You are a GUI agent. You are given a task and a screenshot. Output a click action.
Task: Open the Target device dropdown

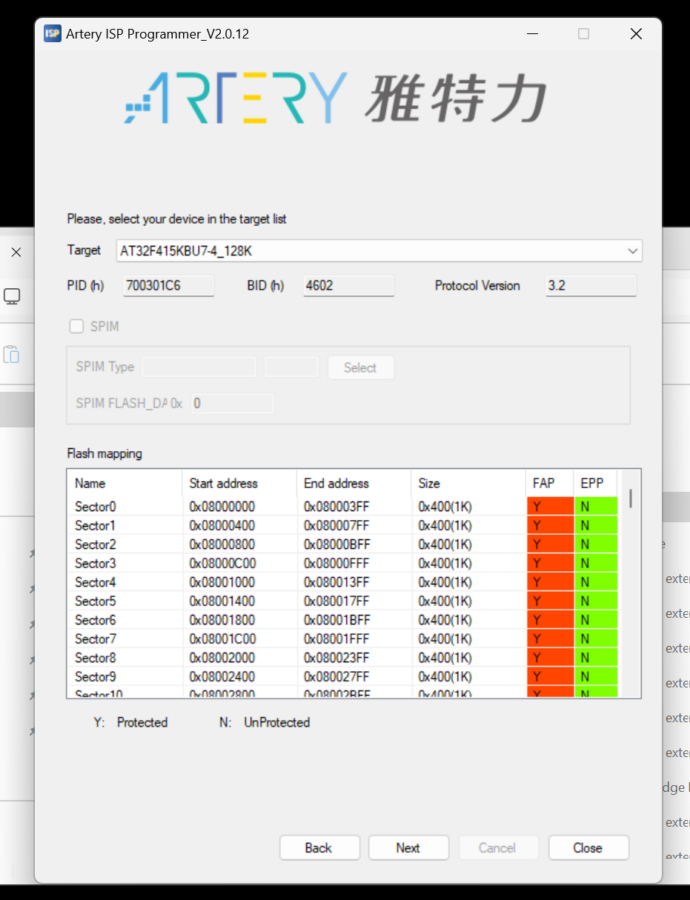(379, 251)
